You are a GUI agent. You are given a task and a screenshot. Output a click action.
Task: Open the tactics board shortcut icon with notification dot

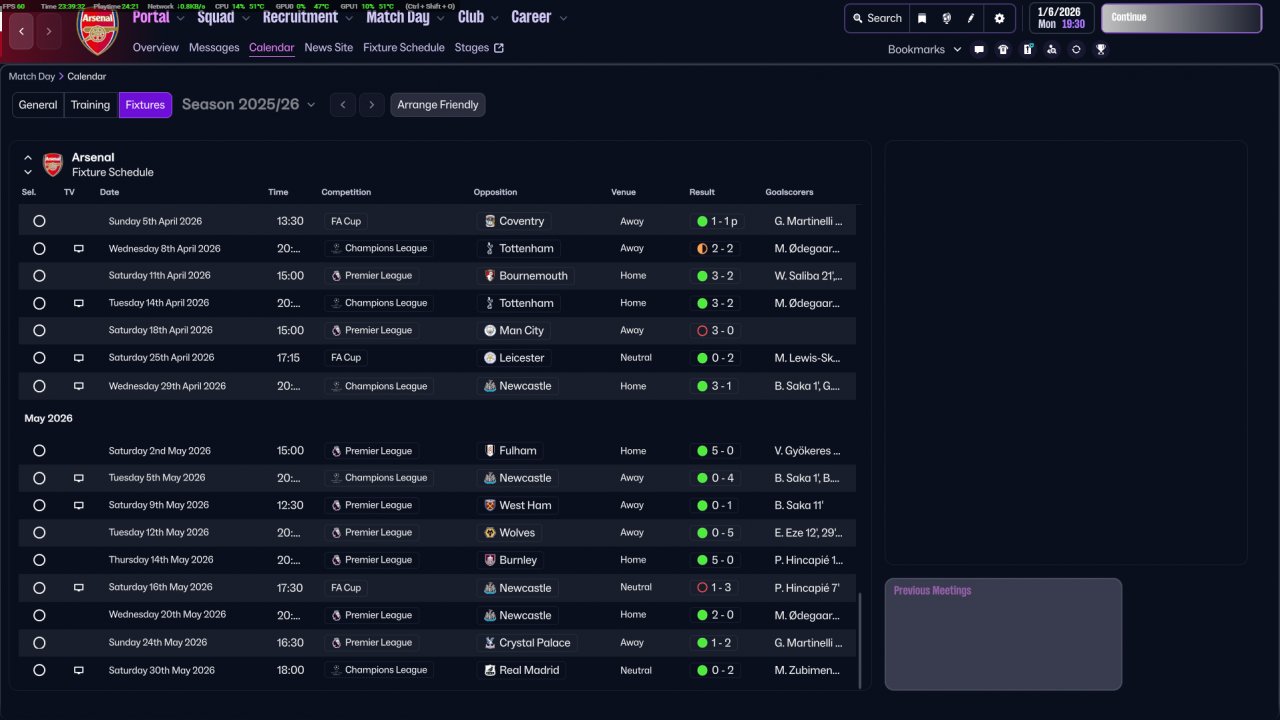(x=1027, y=49)
